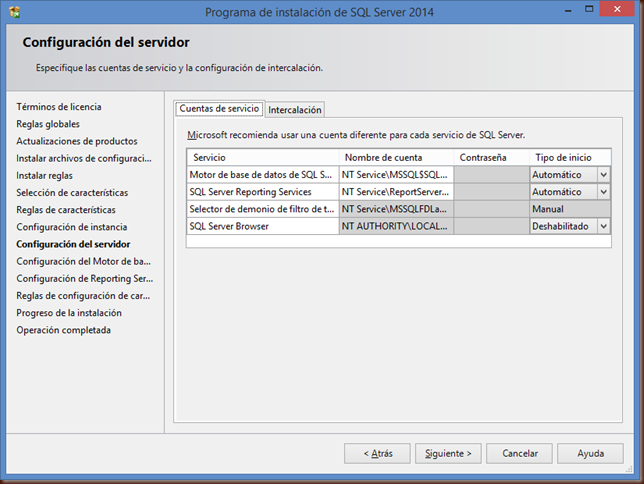Switch to the Intercalación tab
Viewport: 644px width, 484px height.
pyautogui.click(x=294, y=110)
